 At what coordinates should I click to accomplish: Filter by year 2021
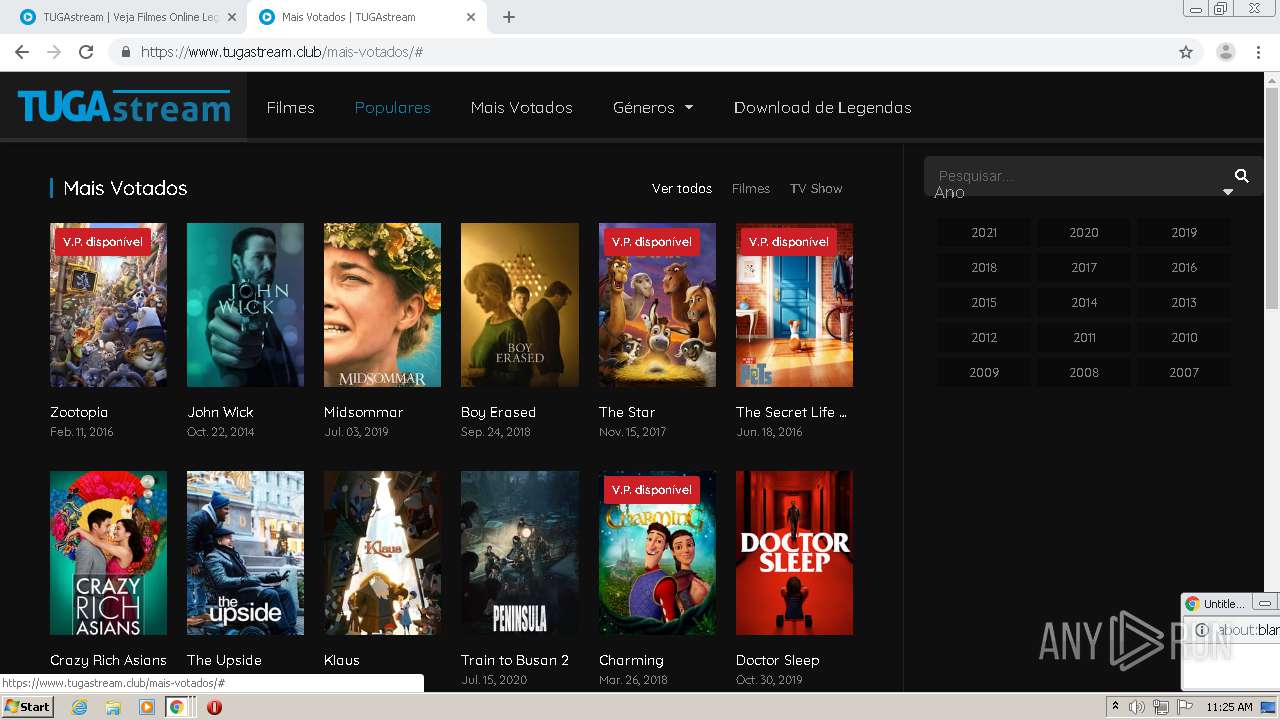coord(984,232)
